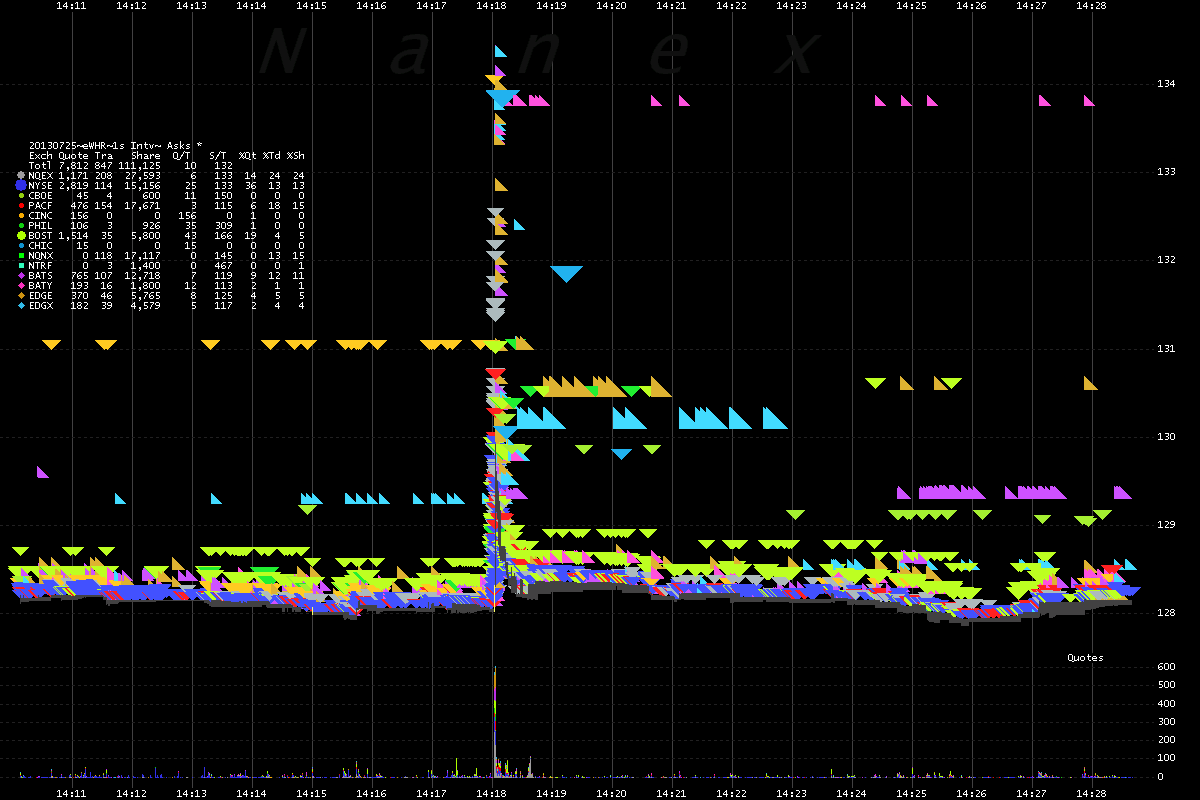Click the large blue triangle near 132 after 14:19
1200x800 pixels.
pos(566,272)
